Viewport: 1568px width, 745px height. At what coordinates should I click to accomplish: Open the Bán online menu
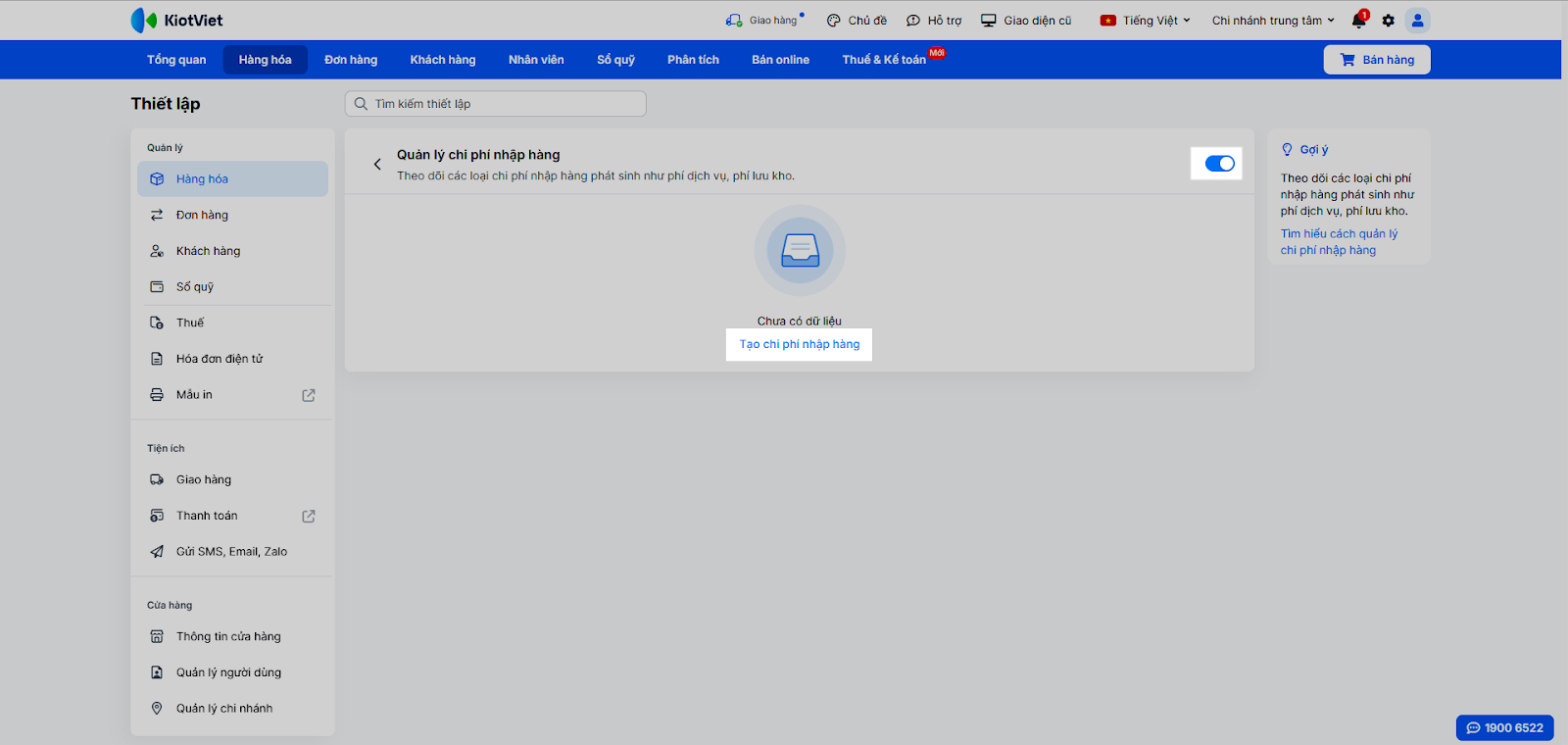click(780, 60)
